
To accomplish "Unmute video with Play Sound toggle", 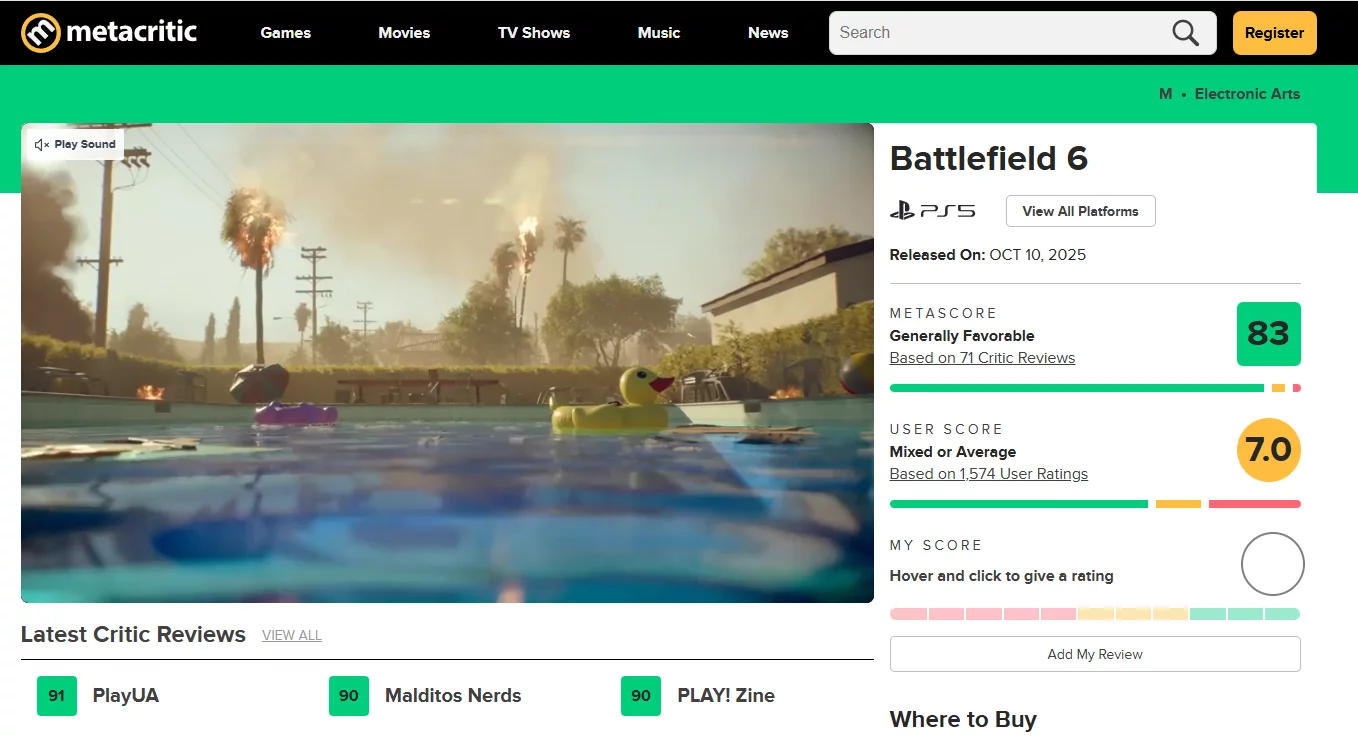I will (x=75, y=144).
